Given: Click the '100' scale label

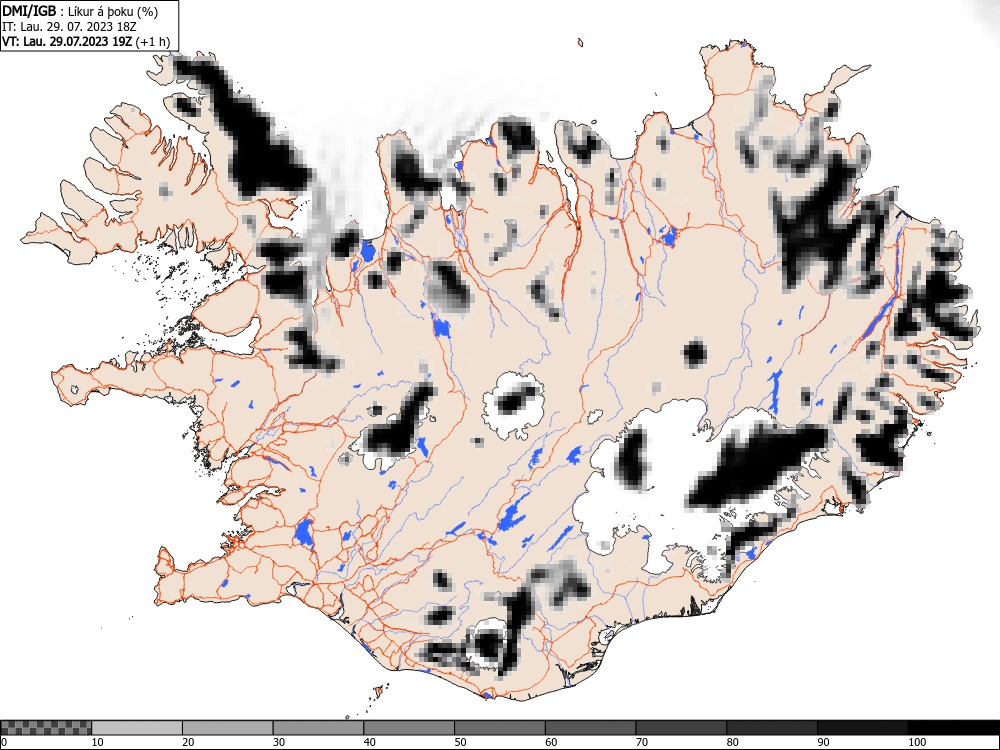Looking at the screenshot, I should click(x=916, y=742).
